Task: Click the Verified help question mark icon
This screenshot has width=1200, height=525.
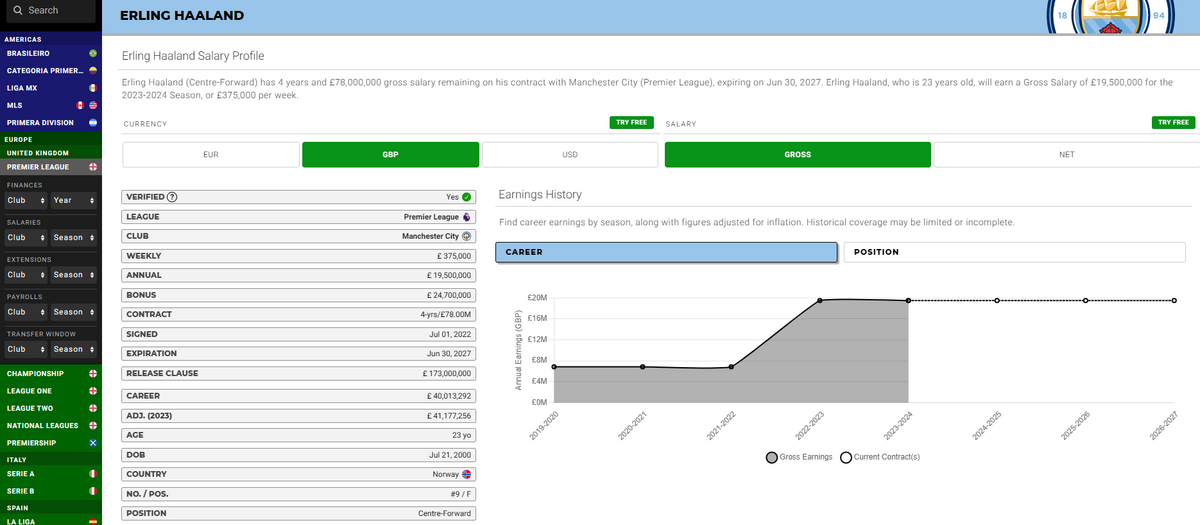Action: pyautogui.click(x=173, y=197)
